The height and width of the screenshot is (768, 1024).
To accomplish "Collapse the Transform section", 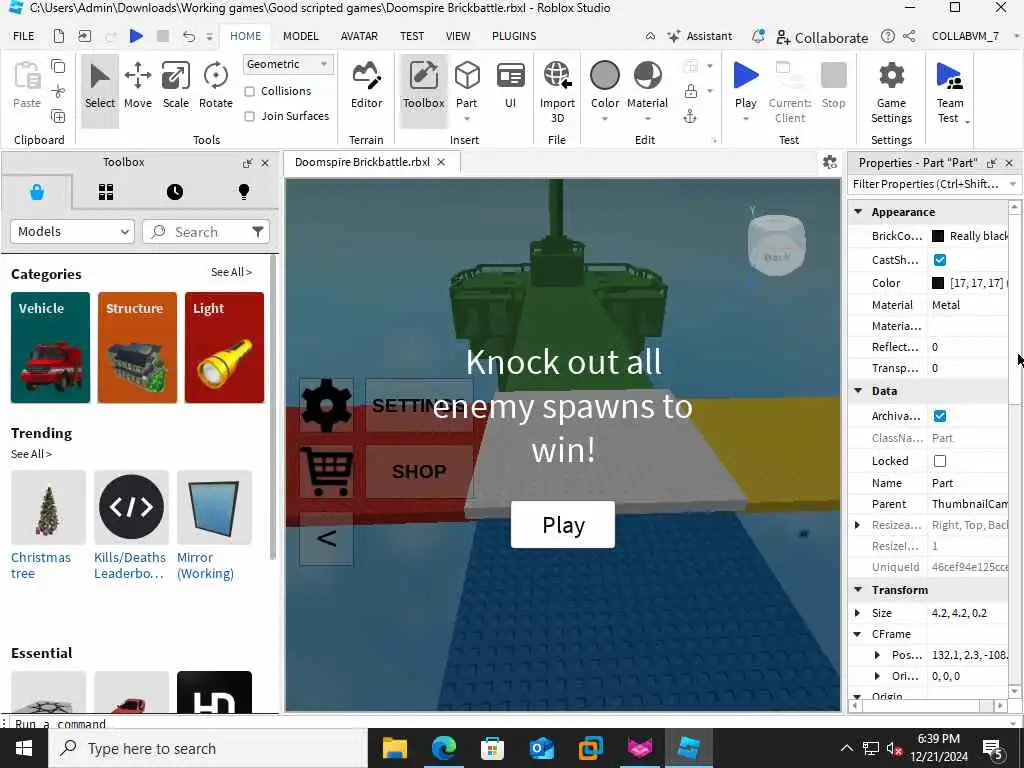I will click(x=858, y=590).
